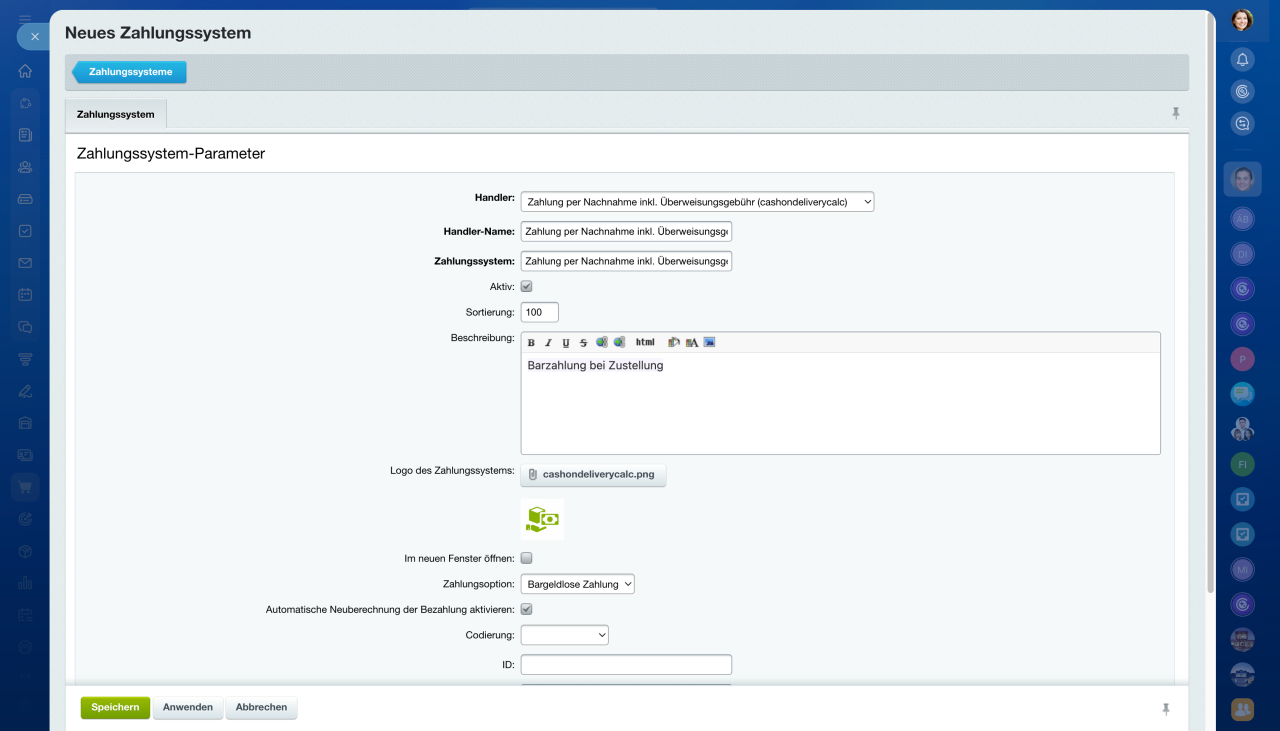1280x731 pixels.
Task: Click the ID input field
Action: (x=627, y=665)
